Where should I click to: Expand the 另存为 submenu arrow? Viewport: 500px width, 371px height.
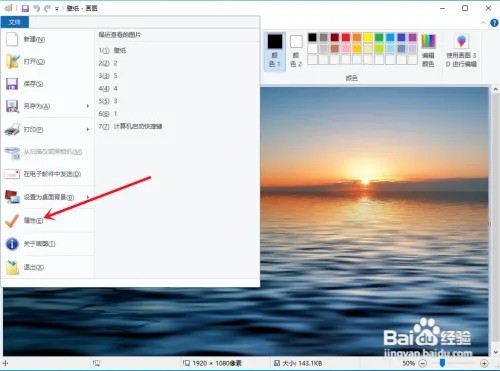click(x=88, y=106)
